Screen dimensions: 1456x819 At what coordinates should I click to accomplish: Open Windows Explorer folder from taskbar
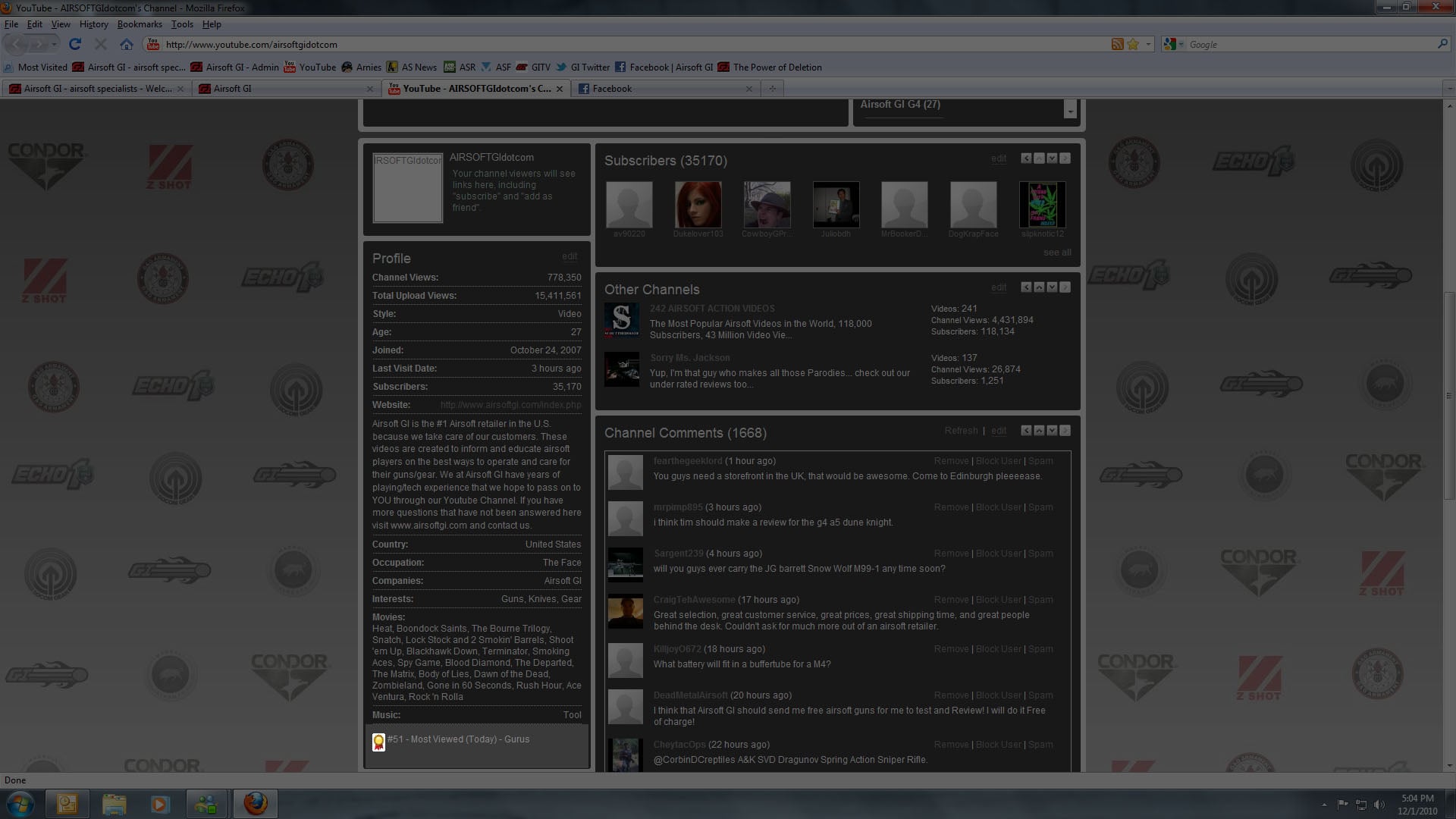click(114, 803)
